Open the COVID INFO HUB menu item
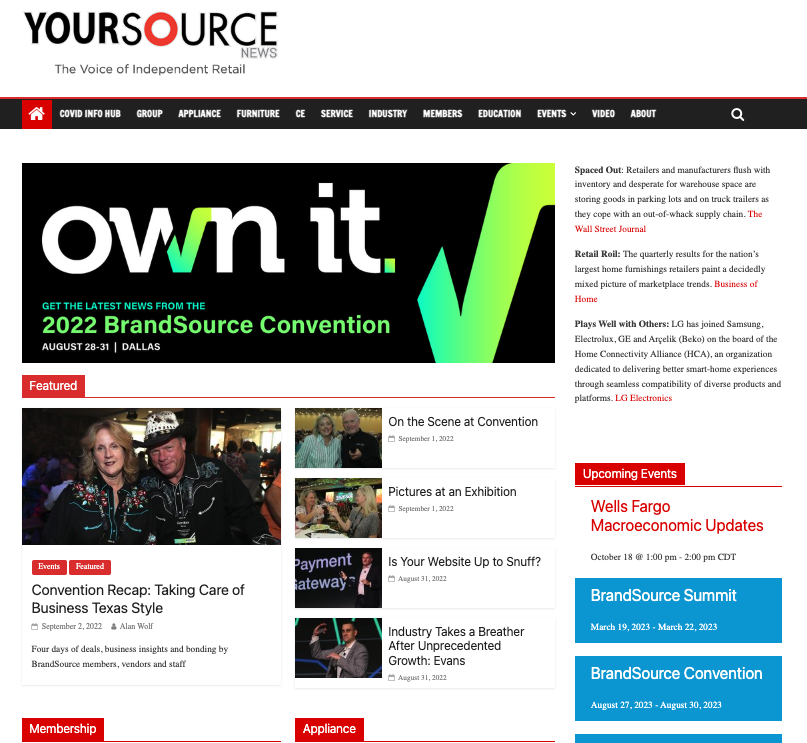This screenshot has height=743, width=807. pos(90,114)
